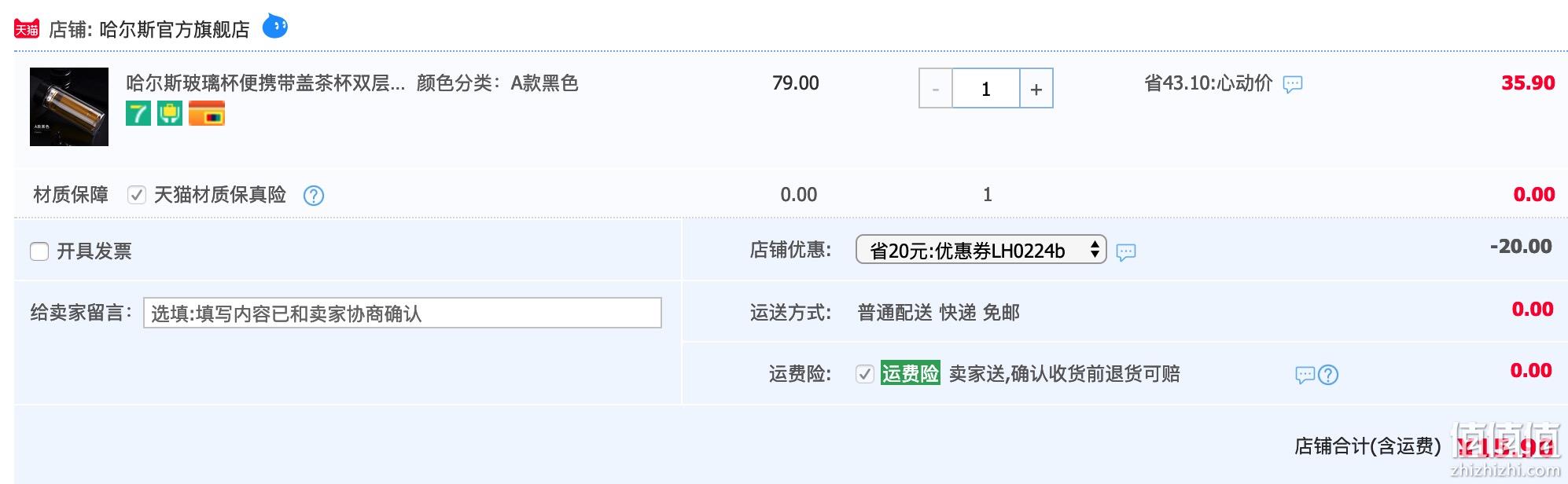
Task: Click the 店铺优惠: label
Action: point(790,250)
